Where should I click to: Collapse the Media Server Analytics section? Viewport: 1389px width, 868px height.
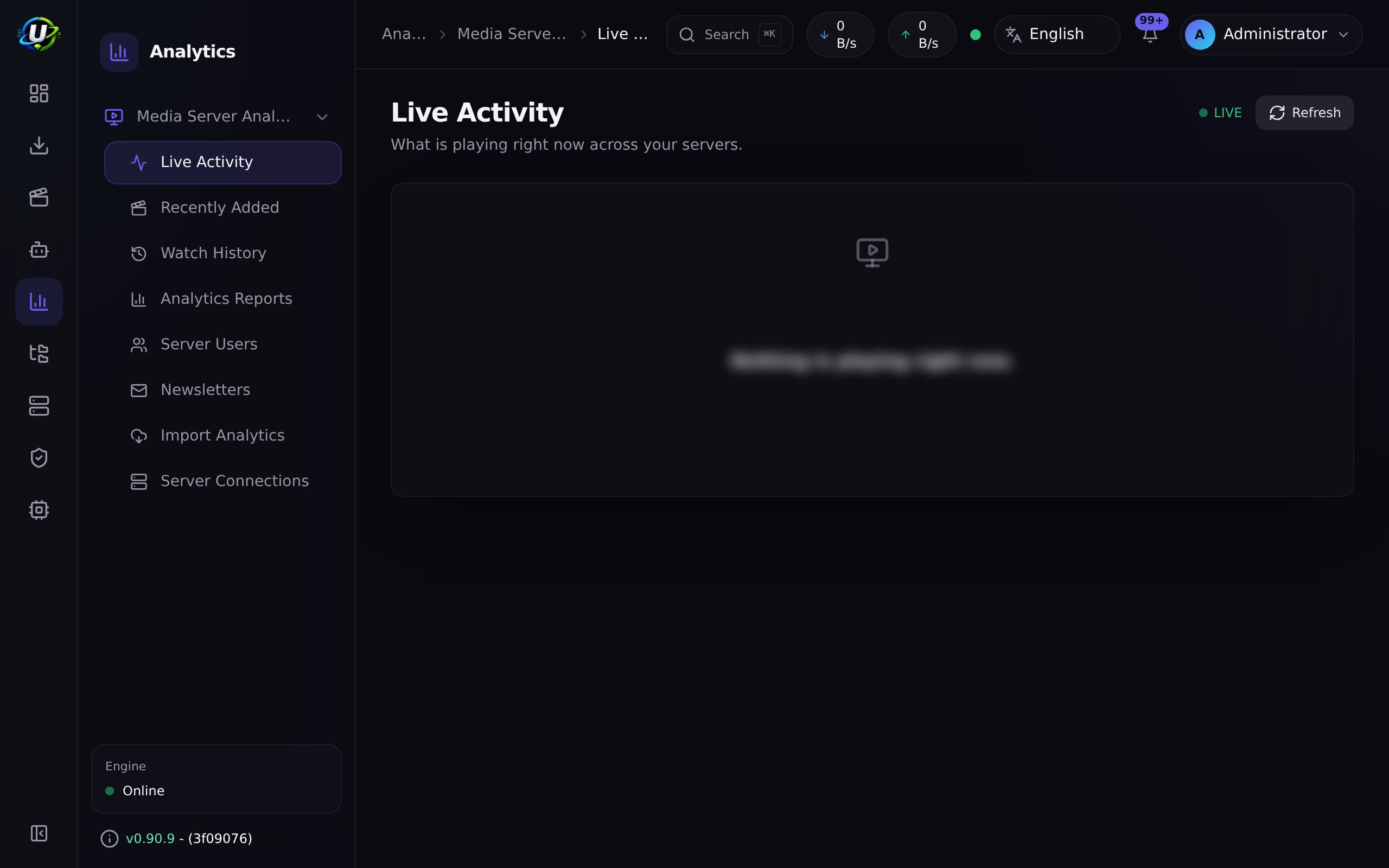217,117
